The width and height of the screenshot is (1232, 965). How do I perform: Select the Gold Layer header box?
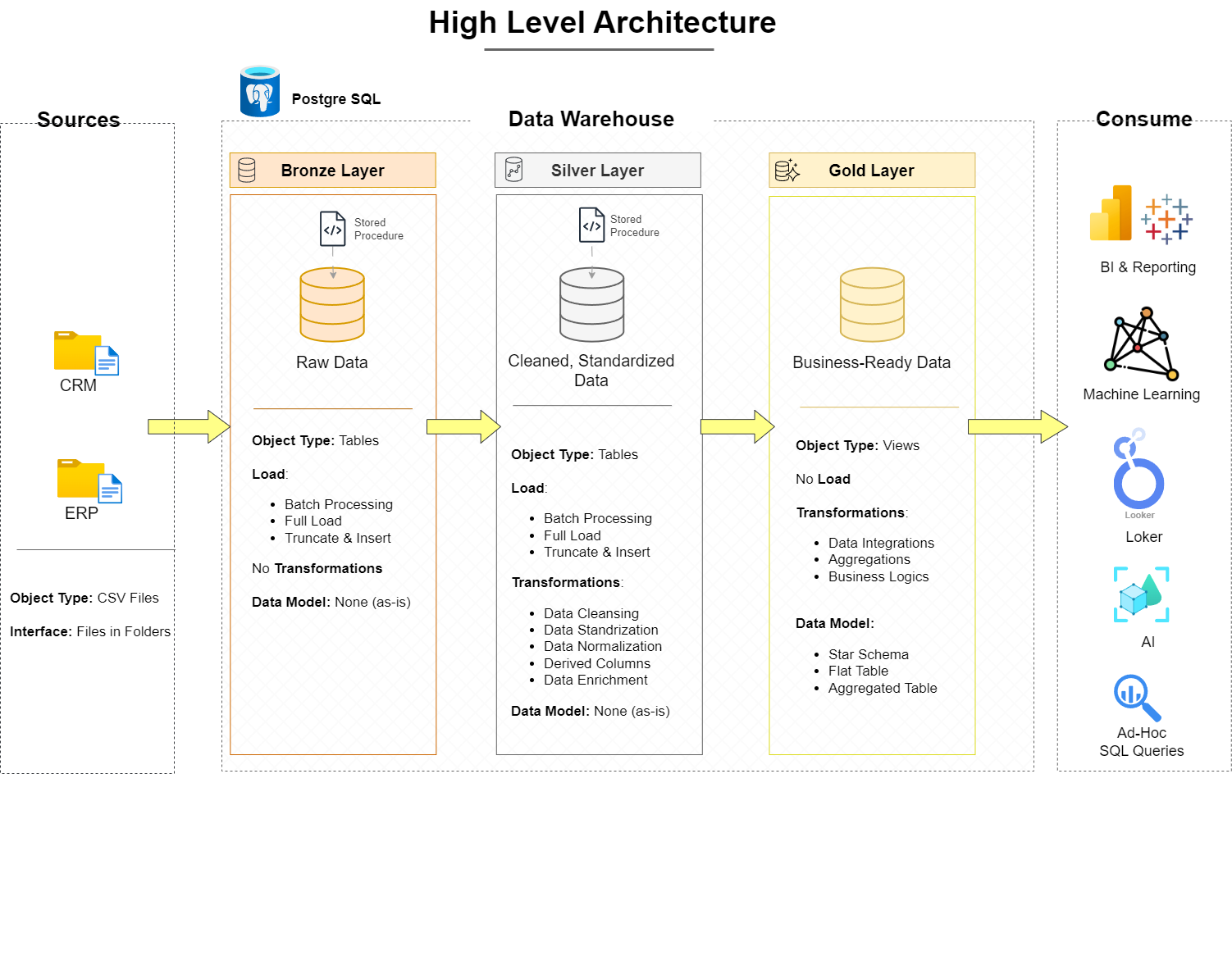click(871, 171)
